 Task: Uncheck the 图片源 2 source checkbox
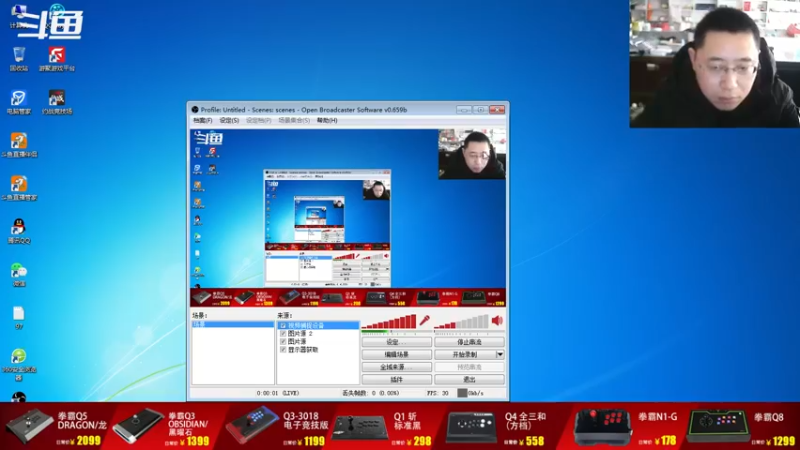(283, 333)
